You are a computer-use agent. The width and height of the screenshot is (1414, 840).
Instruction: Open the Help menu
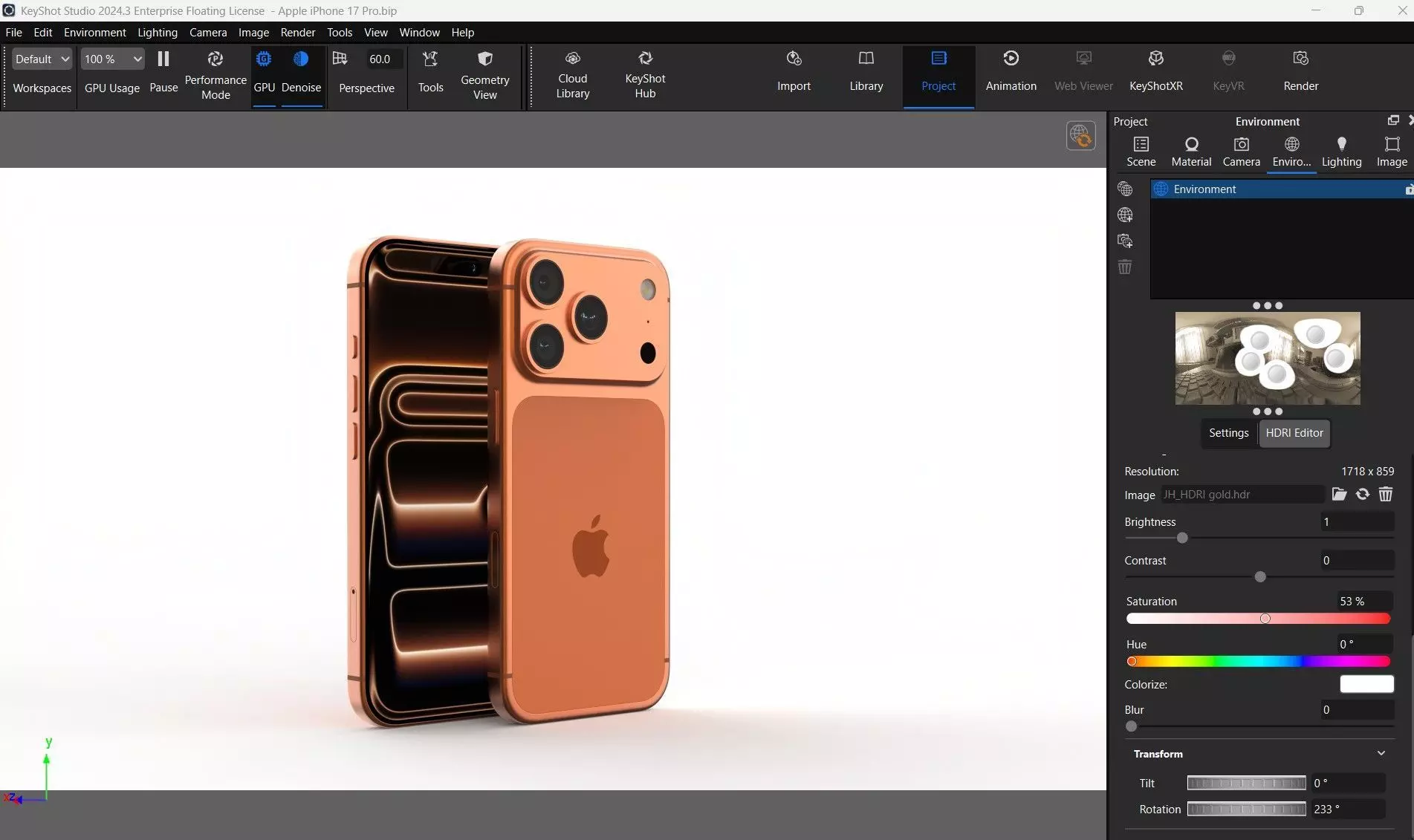pyautogui.click(x=462, y=32)
